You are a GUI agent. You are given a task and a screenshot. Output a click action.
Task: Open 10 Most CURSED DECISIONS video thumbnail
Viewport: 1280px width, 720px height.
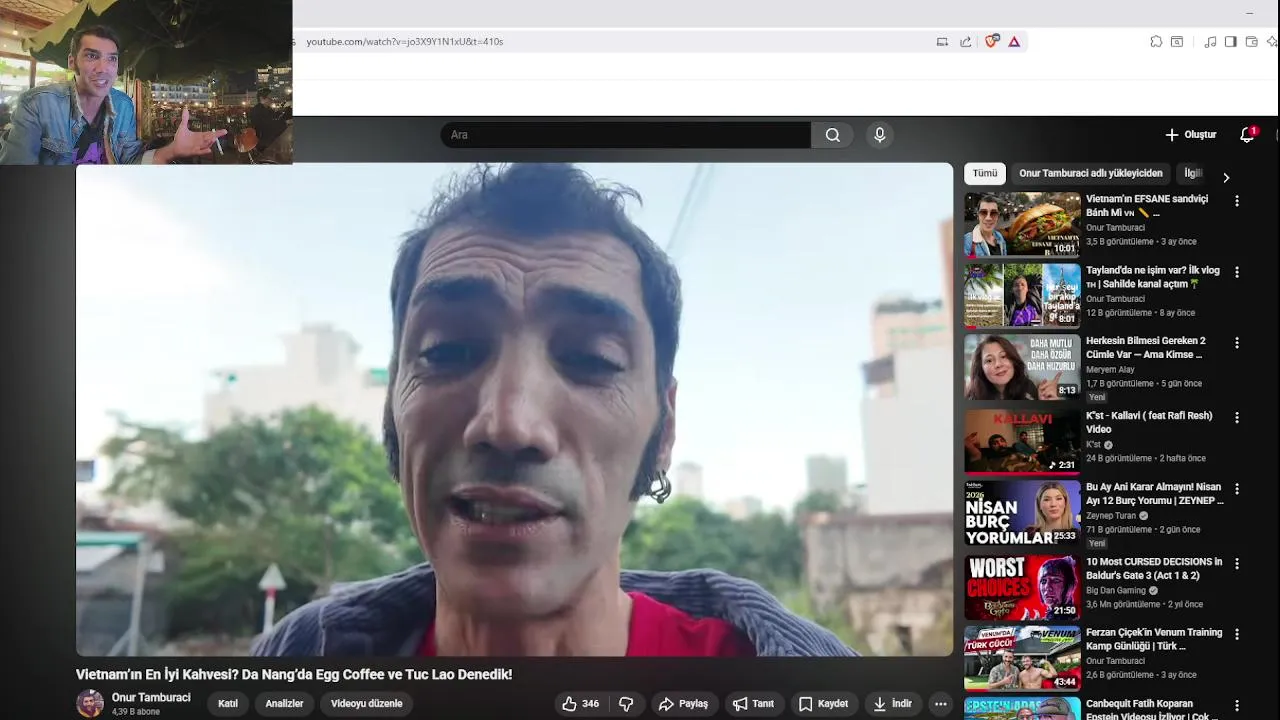pyautogui.click(x=1022, y=588)
